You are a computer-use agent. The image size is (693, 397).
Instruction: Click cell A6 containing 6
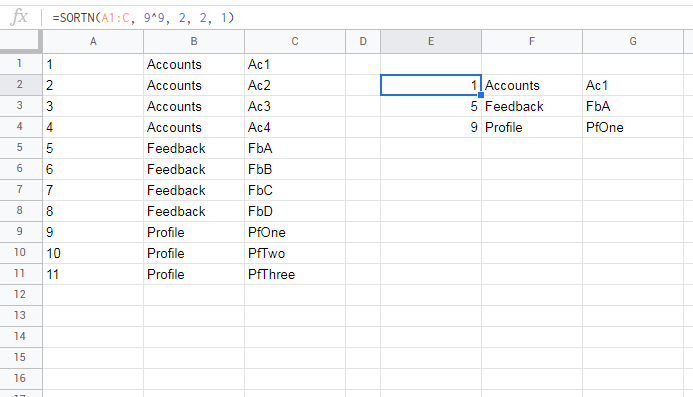[93, 169]
